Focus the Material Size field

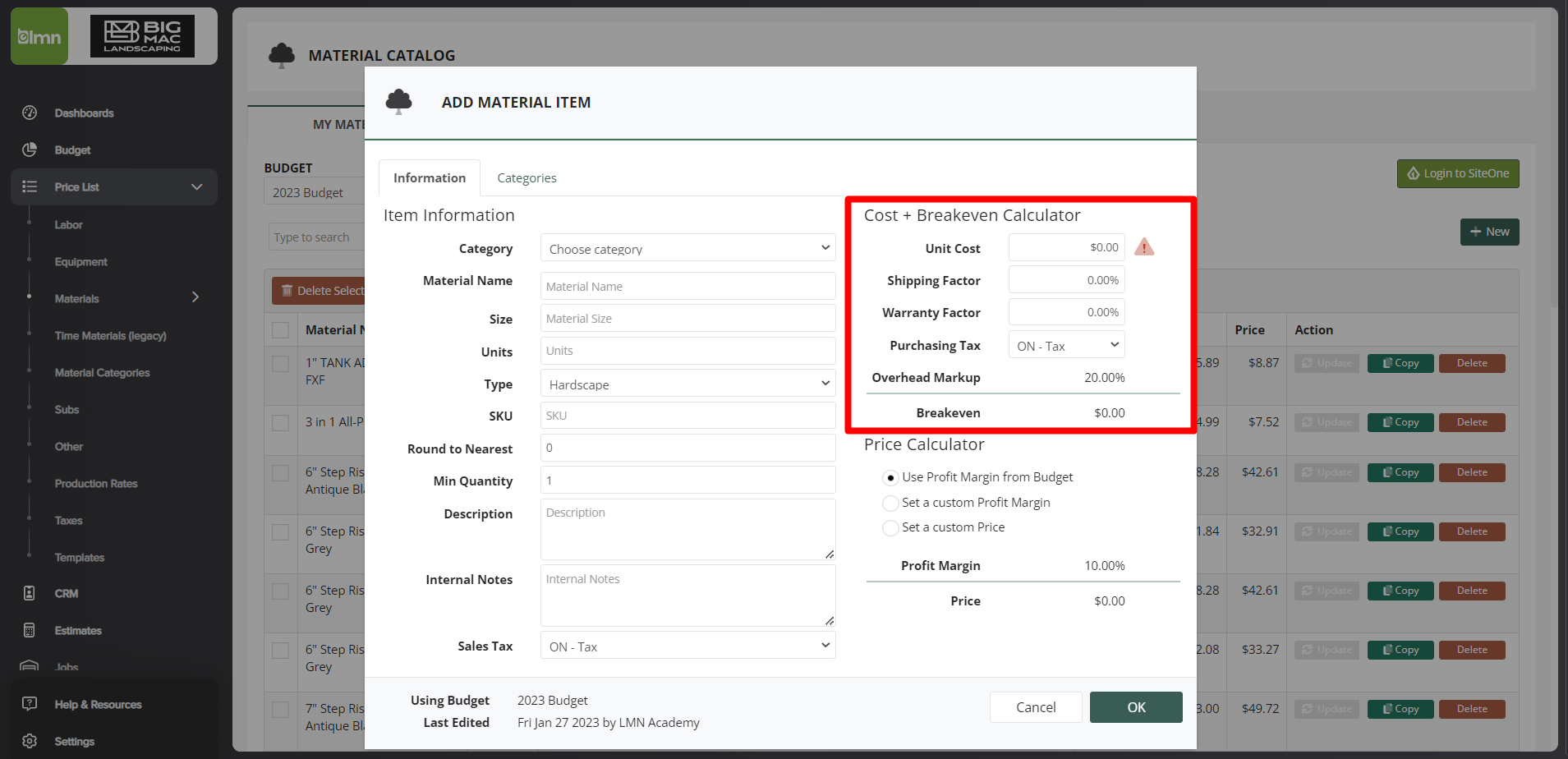tap(688, 318)
